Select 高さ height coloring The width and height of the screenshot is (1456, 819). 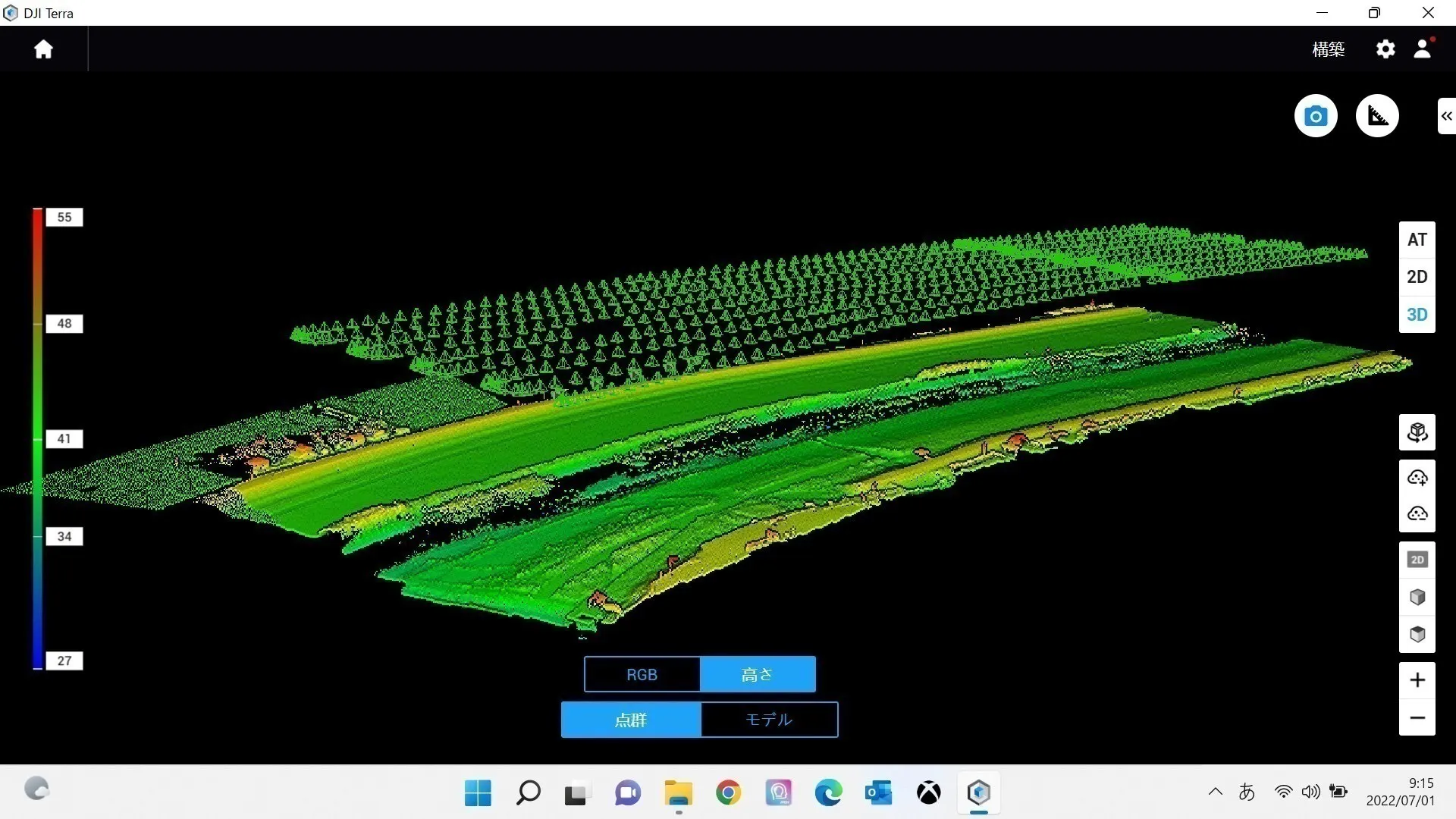pos(757,674)
